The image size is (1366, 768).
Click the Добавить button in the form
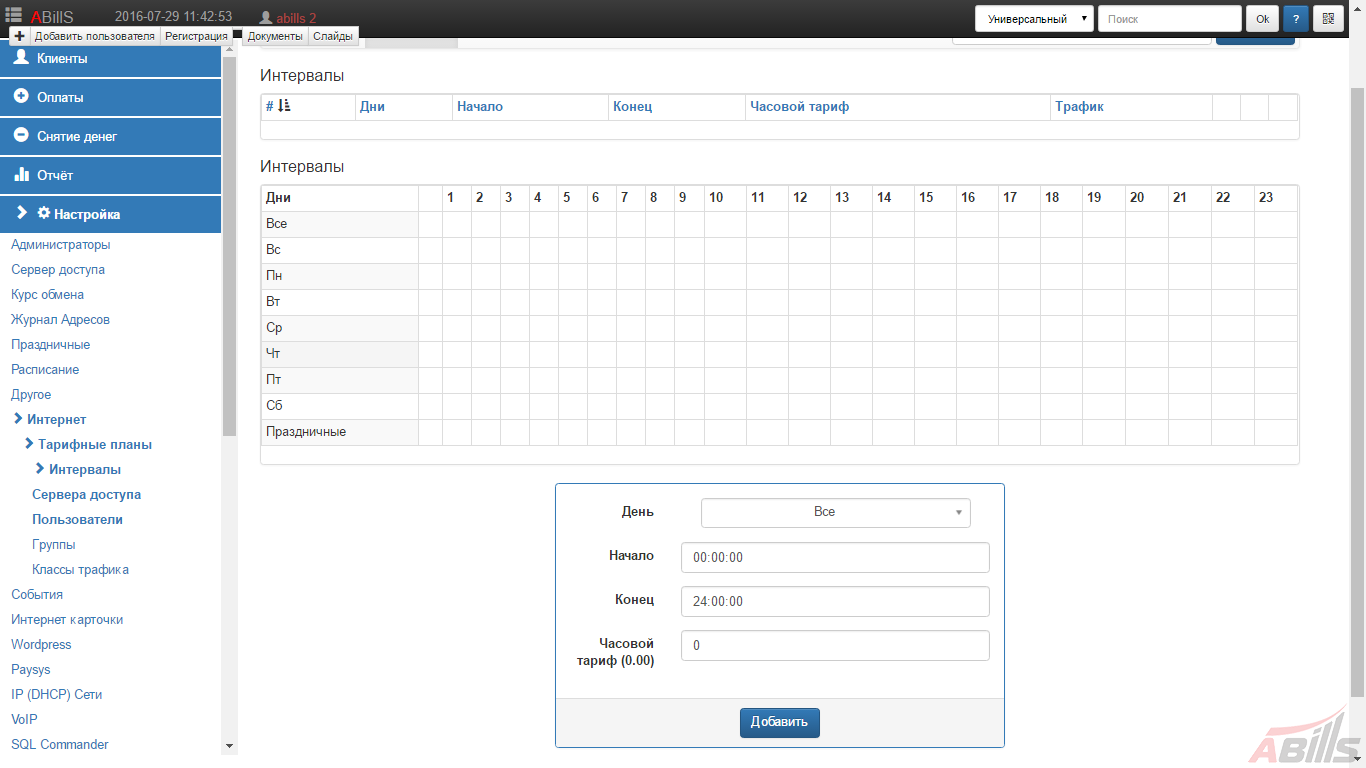tap(780, 723)
